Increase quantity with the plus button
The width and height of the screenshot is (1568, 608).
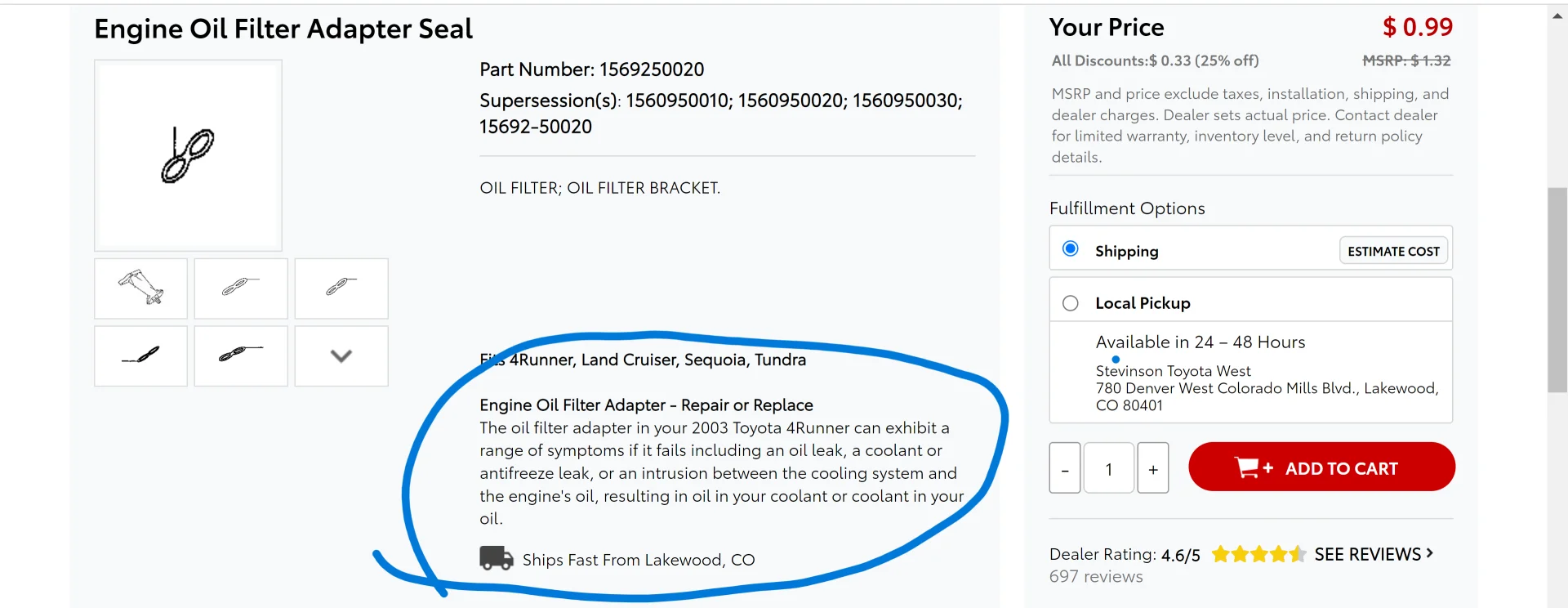tap(1153, 468)
